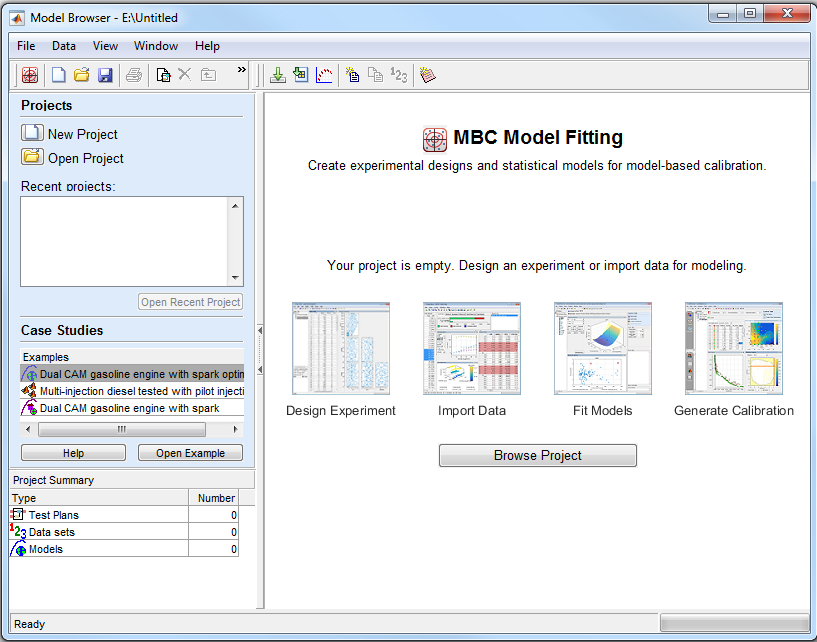Select the Models row in Project Summary
Image resolution: width=817 pixels, height=642 pixels.
pos(124,549)
